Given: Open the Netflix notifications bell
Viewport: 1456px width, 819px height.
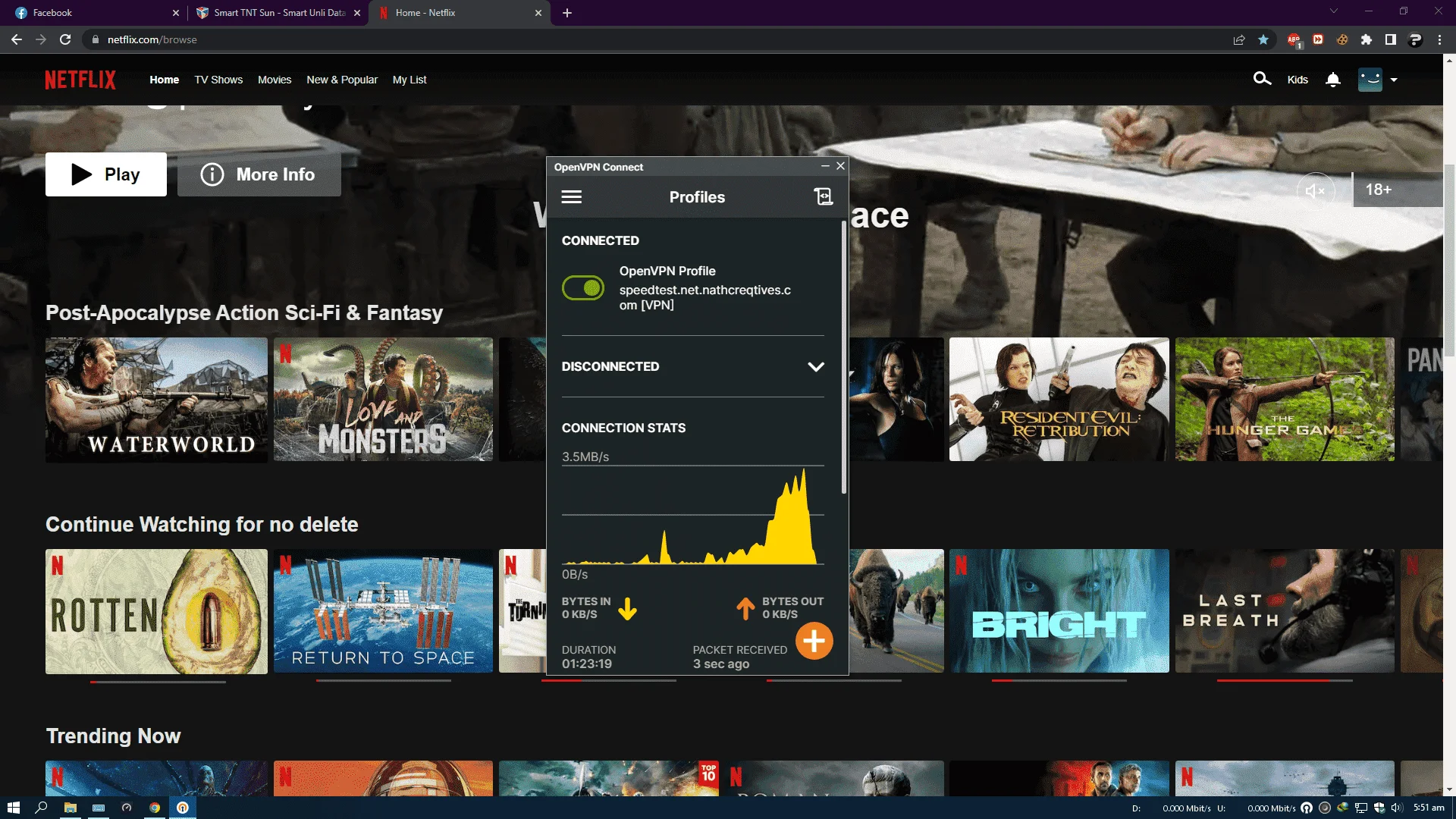Looking at the screenshot, I should 1333,80.
